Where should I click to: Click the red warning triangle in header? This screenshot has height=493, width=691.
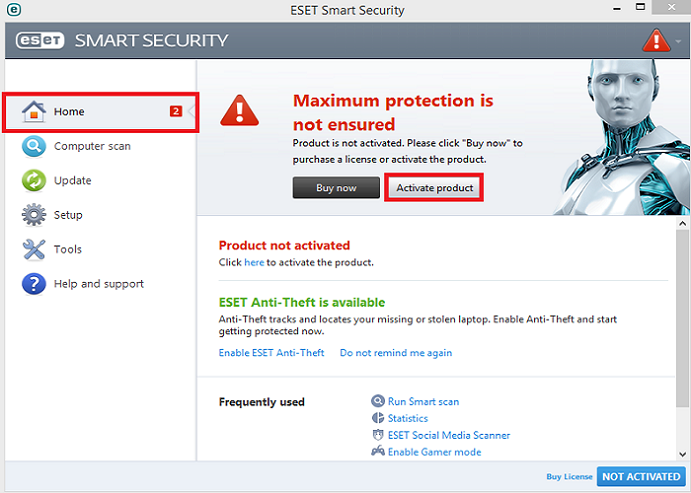(x=656, y=41)
